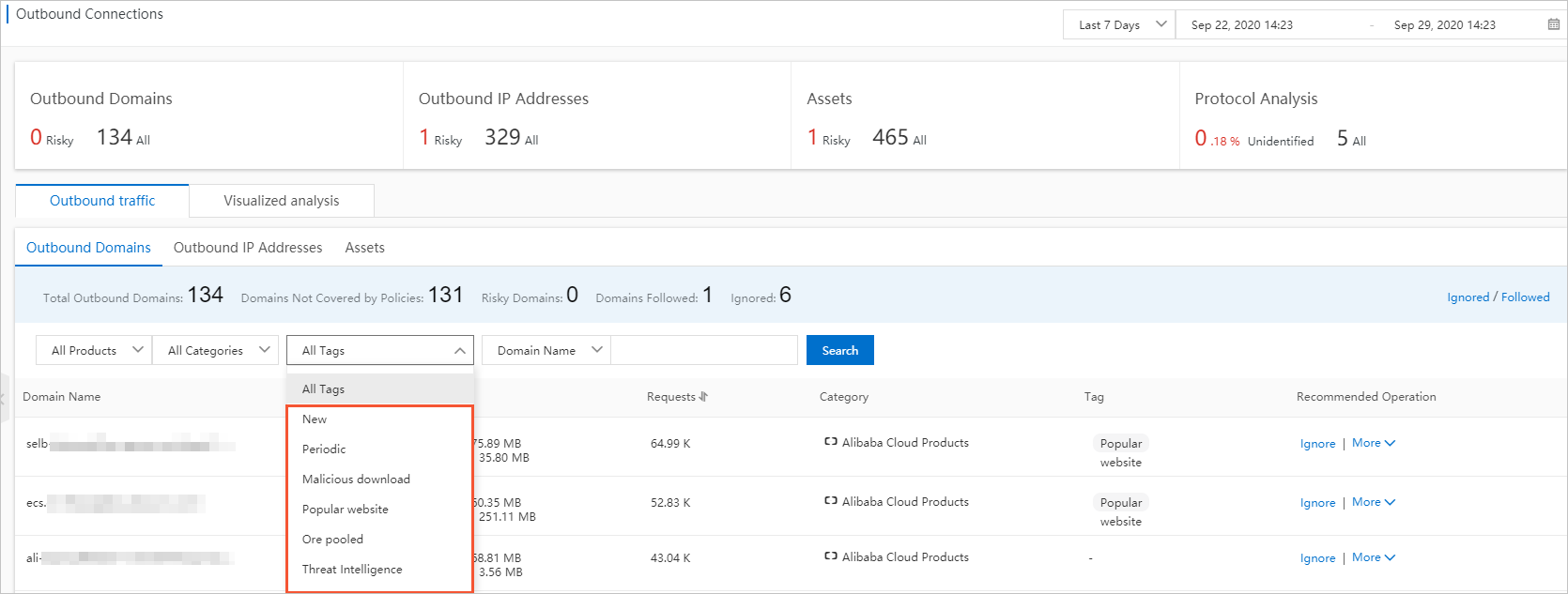Edit the start date Sep 22, 2020 14:23
Viewport: 1568px width, 594px height.
coord(1242,25)
